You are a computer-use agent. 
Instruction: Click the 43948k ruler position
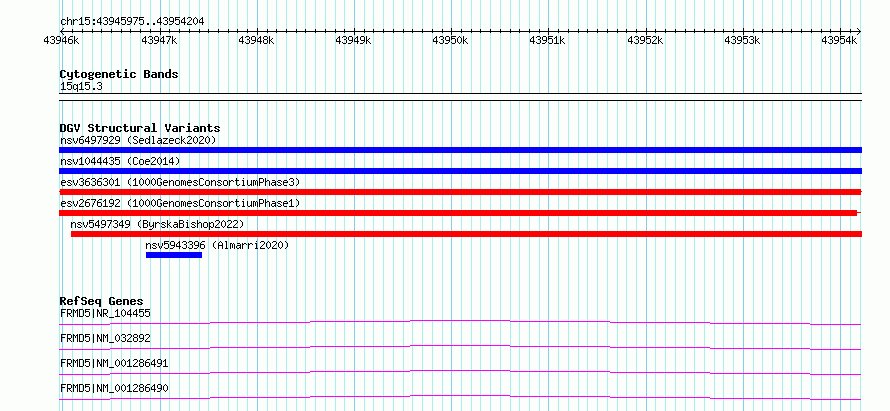(257, 40)
